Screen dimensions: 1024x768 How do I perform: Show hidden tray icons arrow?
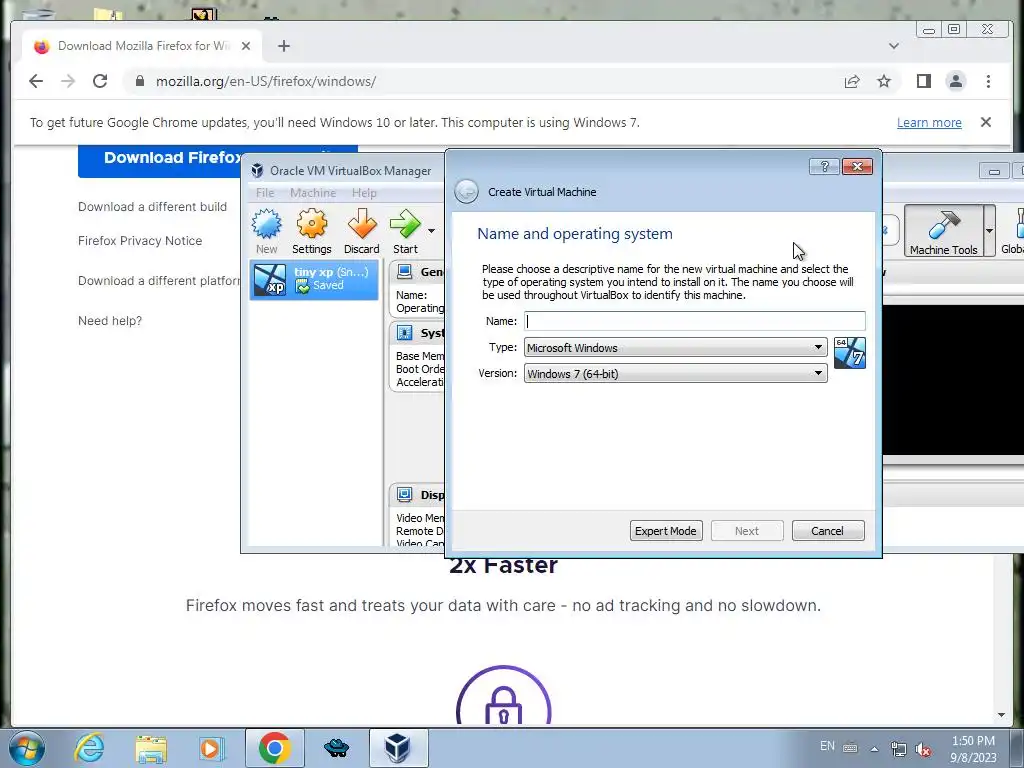click(x=874, y=748)
